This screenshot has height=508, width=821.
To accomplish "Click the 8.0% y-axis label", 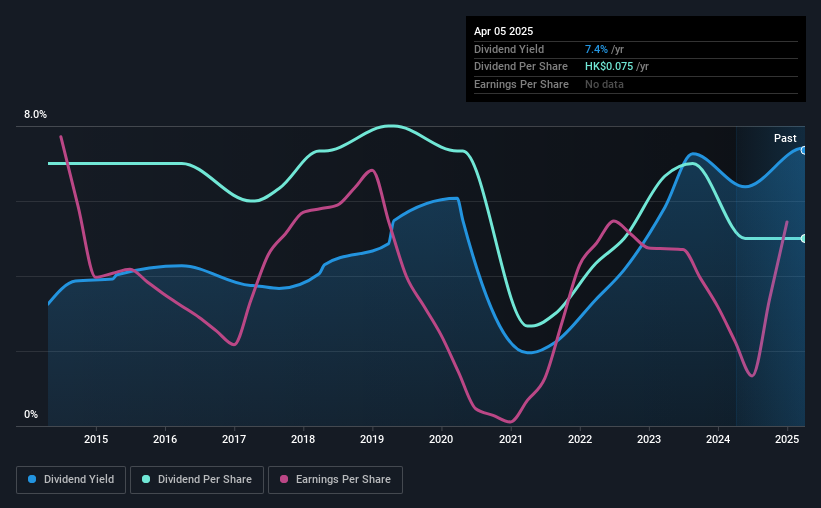I will tap(35, 114).
